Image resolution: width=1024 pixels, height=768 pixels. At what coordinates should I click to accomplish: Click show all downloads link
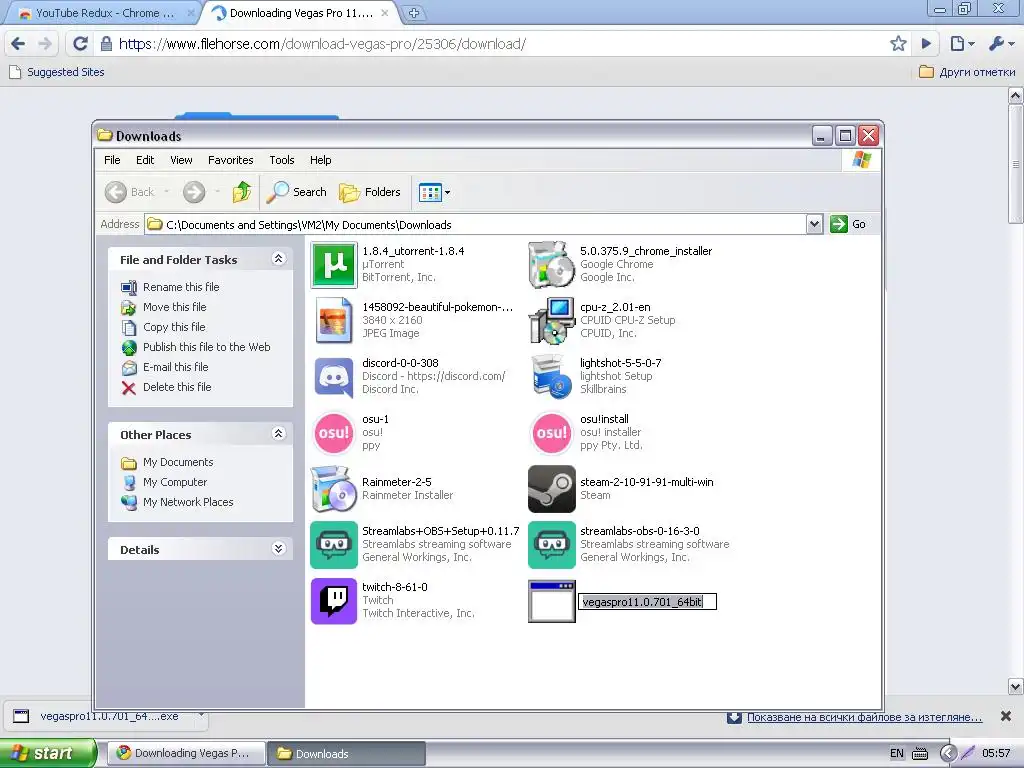tap(864, 717)
